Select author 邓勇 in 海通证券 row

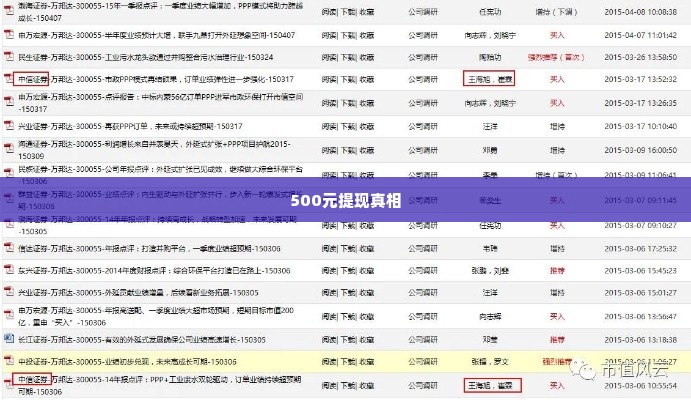click(490, 150)
